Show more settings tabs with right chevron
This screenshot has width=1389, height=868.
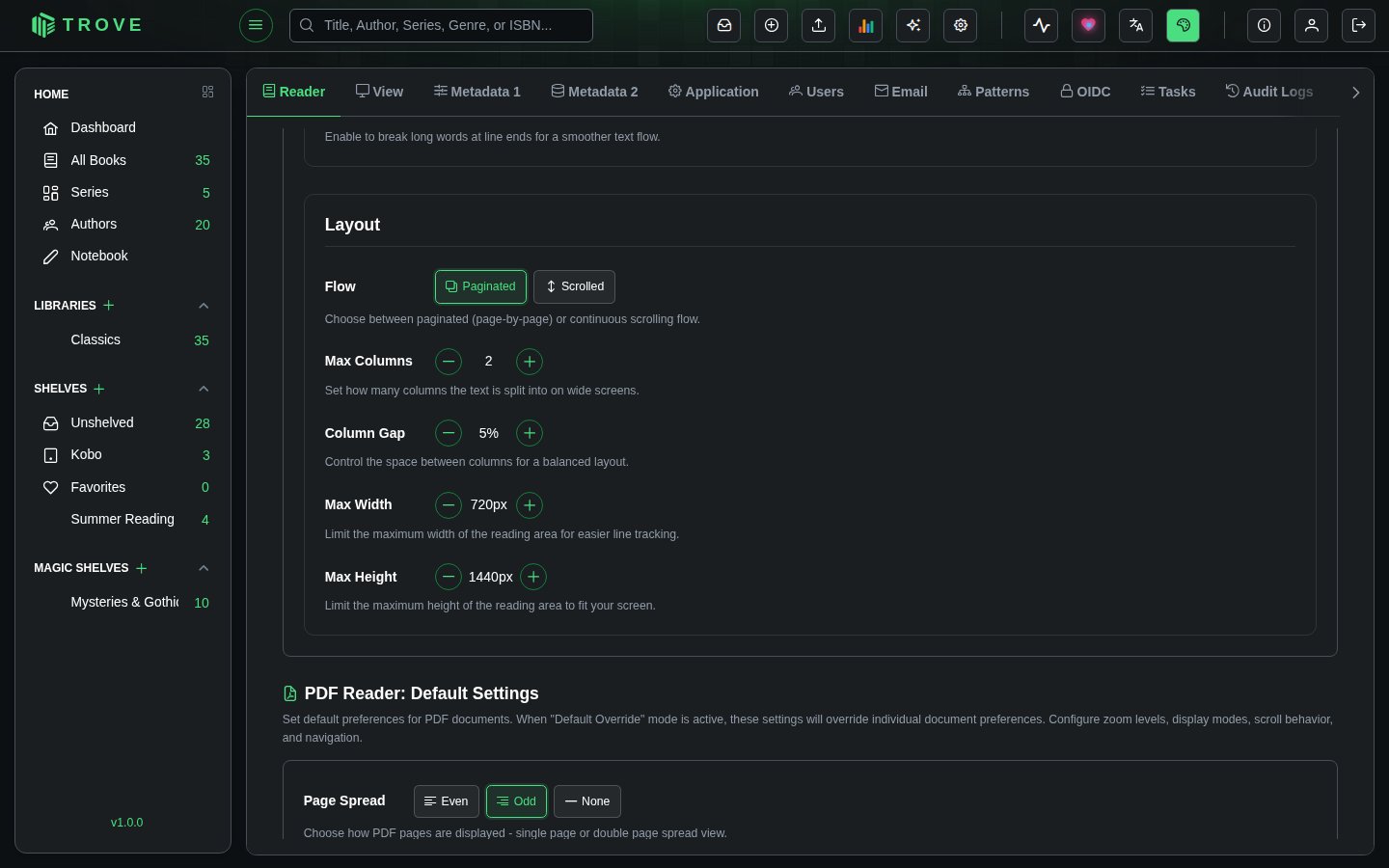coord(1355,93)
